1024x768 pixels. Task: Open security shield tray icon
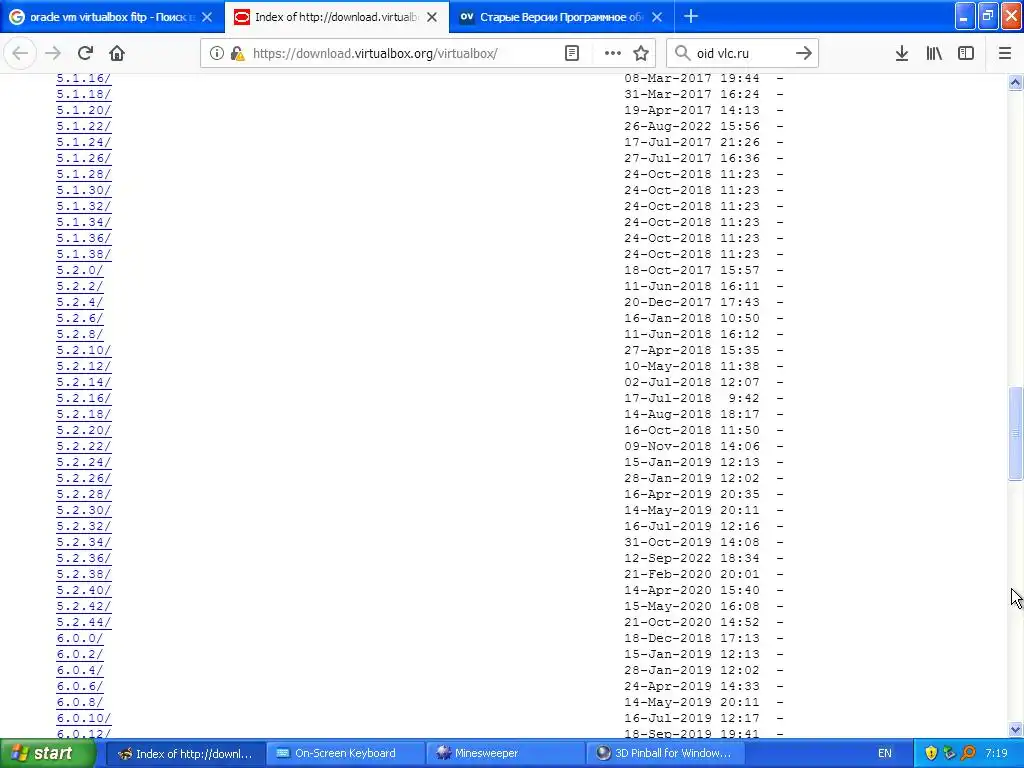(931, 753)
